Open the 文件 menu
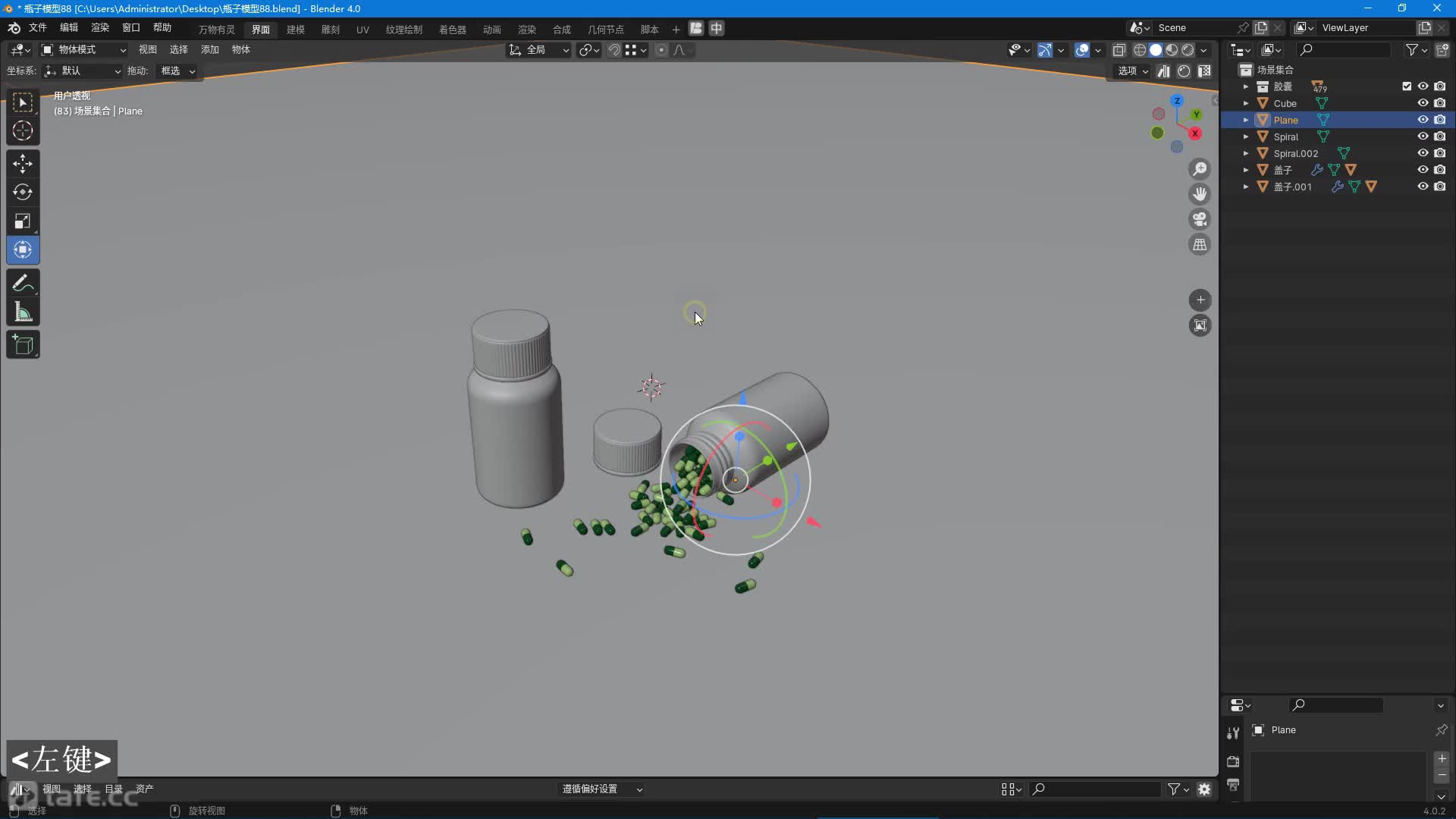The height and width of the screenshot is (819, 1456). 38,28
